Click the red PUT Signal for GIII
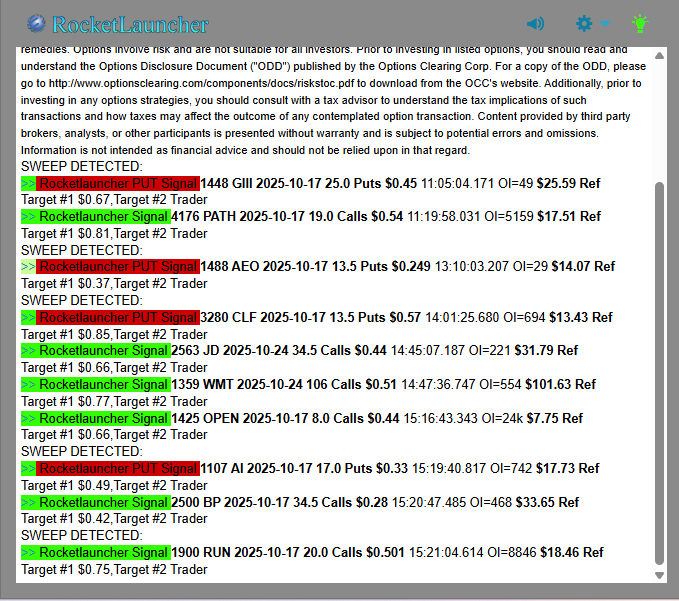This screenshot has width=679, height=601. (x=117, y=183)
